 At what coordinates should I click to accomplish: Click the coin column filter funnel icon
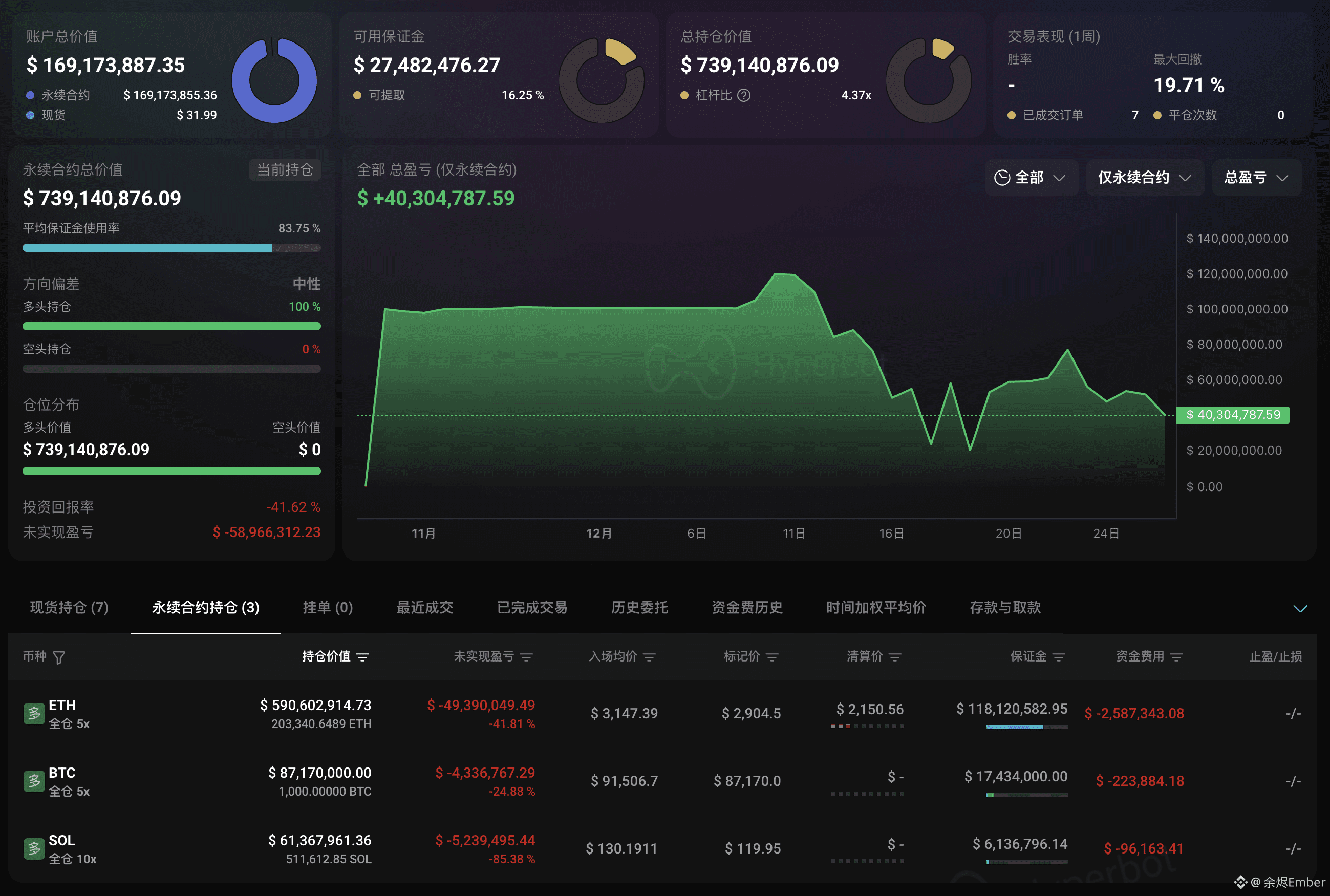pos(59,657)
